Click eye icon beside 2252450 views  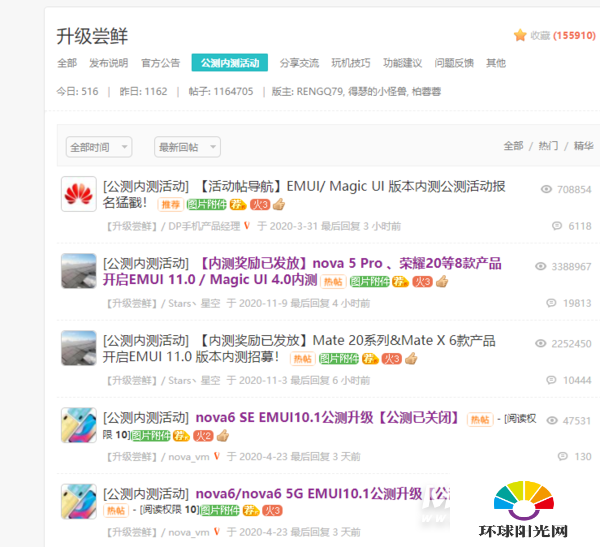(x=541, y=343)
